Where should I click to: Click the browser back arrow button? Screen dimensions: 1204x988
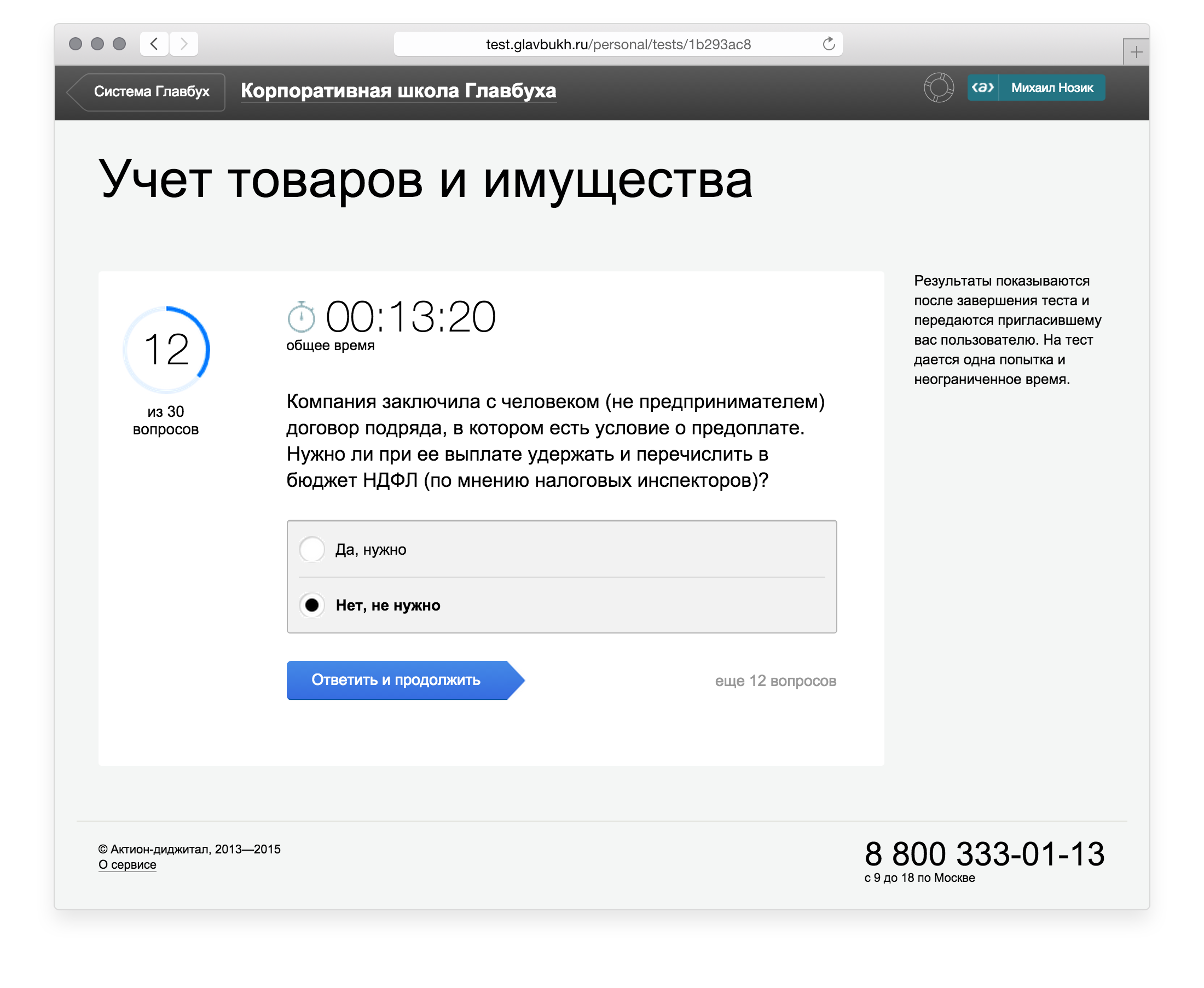click(x=154, y=44)
